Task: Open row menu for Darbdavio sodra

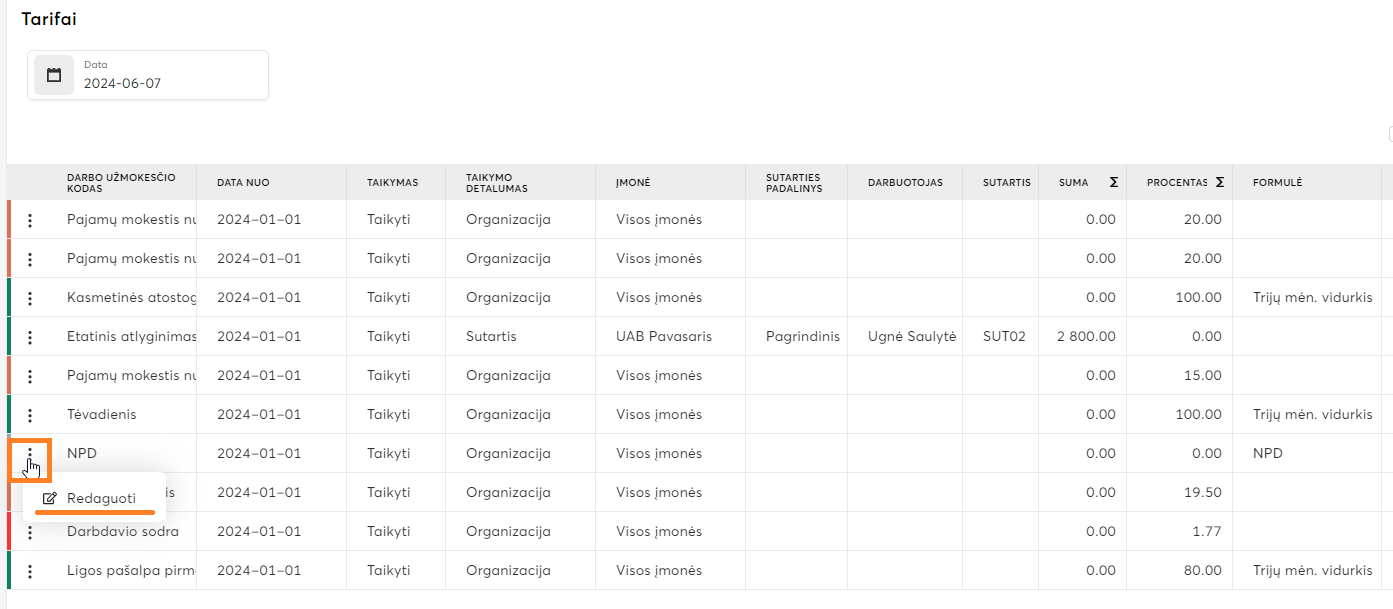Action: tap(30, 532)
